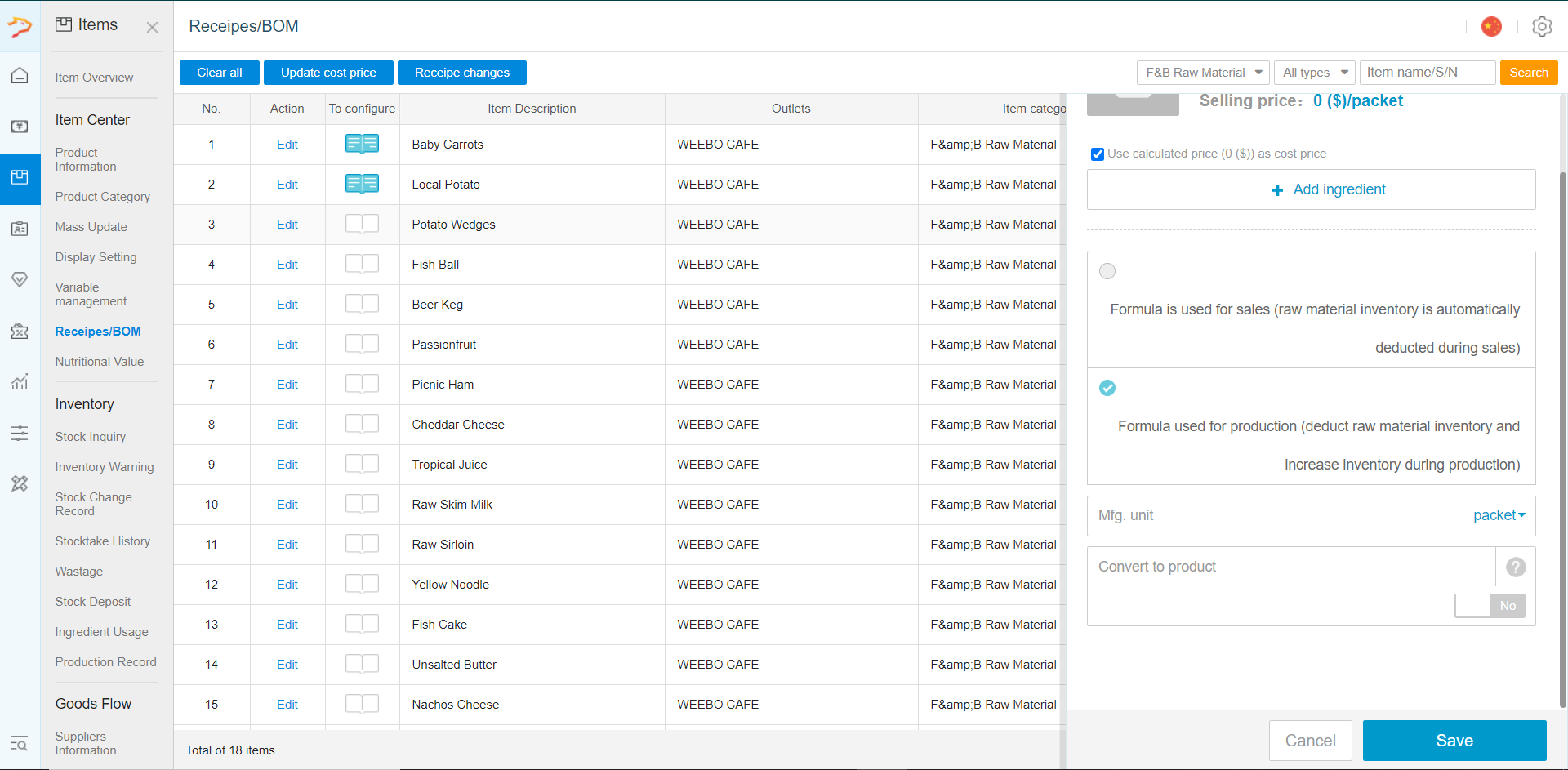Focus the Item name/S/N search field
1568x770 pixels.
coord(1428,73)
